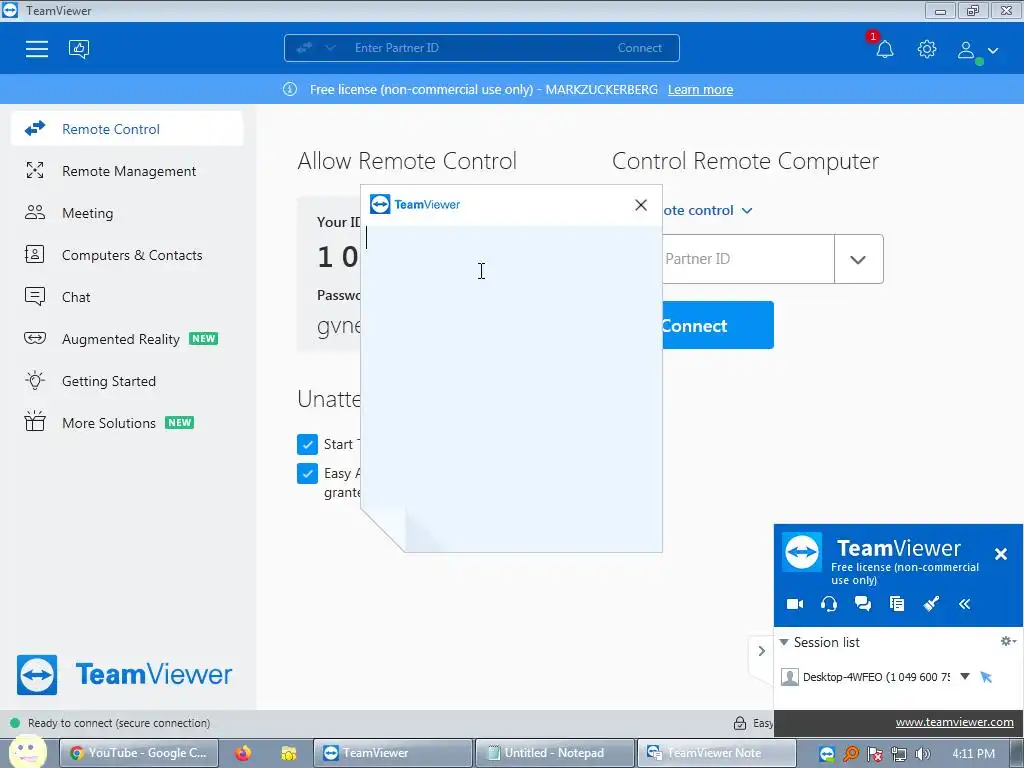
Task: Click the Remote Control arrows icon
Action: pos(35,129)
